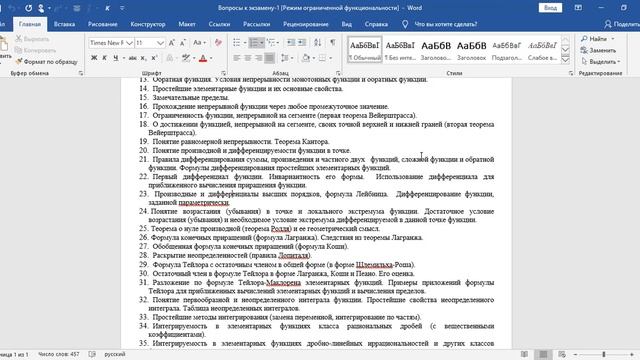The width and height of the screenshot is (640, 360).
Task: Sort the selected text
Action: point(318,42)
